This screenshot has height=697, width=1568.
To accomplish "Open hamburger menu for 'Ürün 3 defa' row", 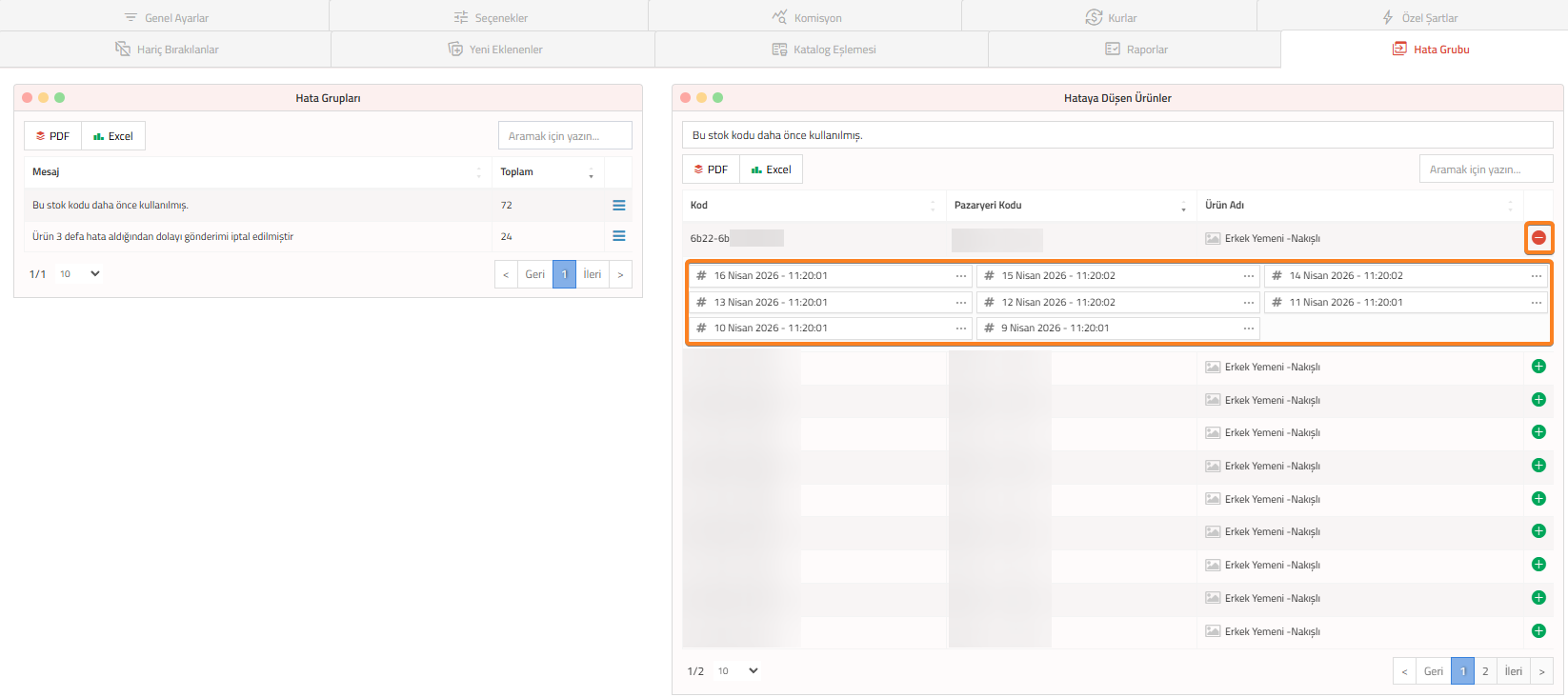I will 618,236.
